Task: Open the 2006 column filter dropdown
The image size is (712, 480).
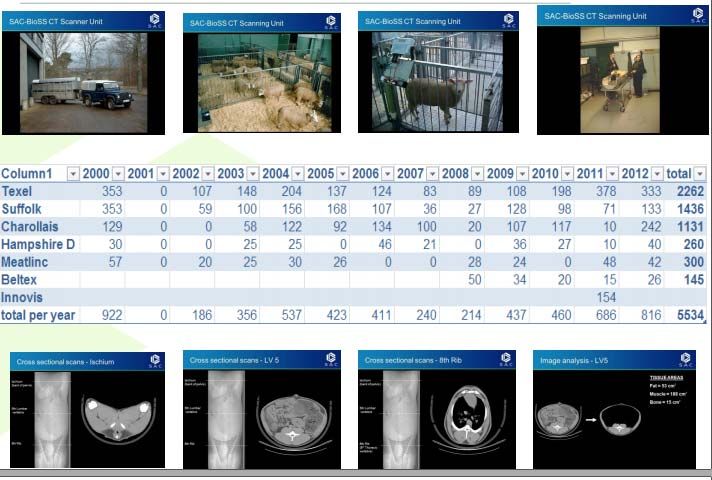Action: tap(388, 173)
